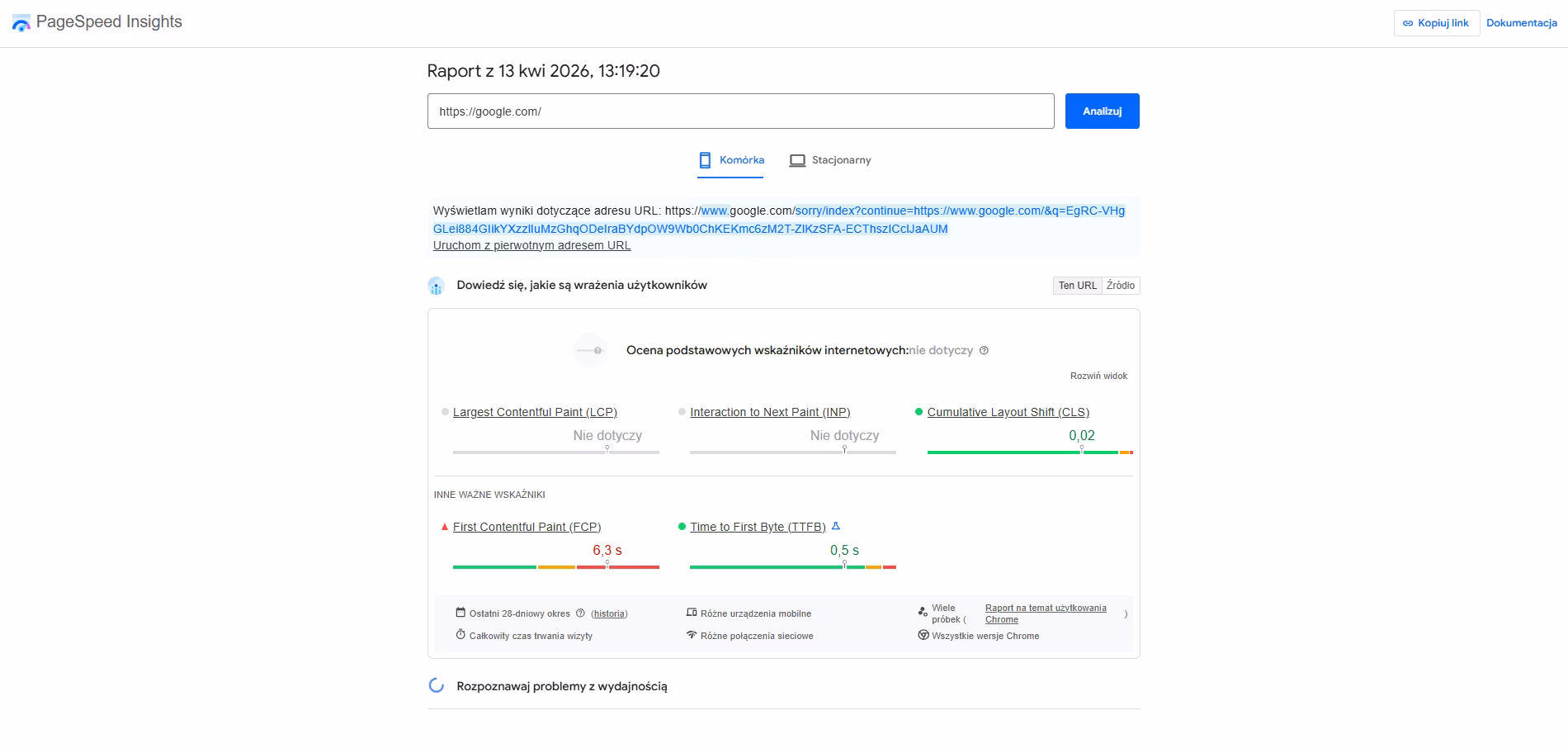Open the Dokumentacja link
1568x753 pixels.
[x=1522, y=23]
